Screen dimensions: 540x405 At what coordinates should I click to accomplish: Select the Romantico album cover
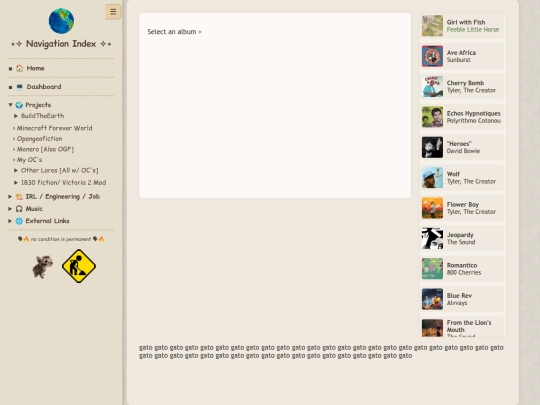click(x=433, y=269)
